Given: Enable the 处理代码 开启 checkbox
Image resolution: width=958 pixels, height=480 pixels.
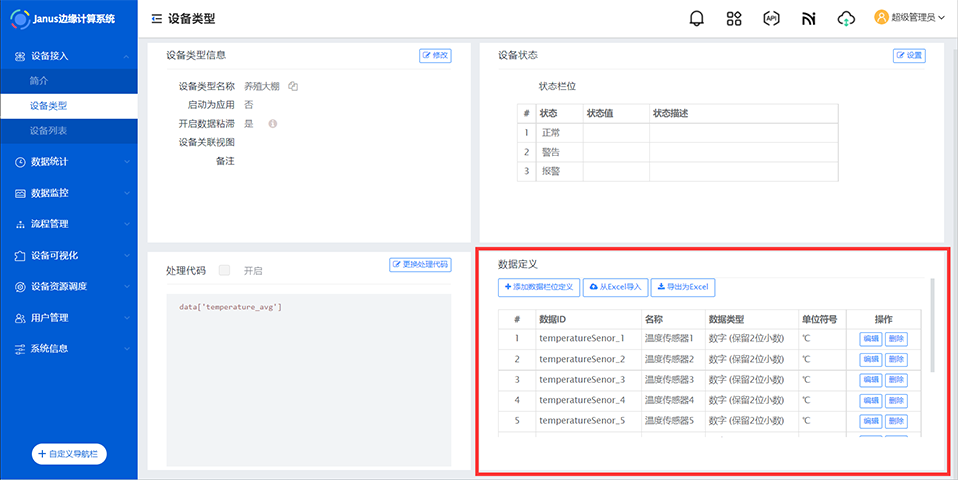Looking at the screenshot, I should [225, 270].
